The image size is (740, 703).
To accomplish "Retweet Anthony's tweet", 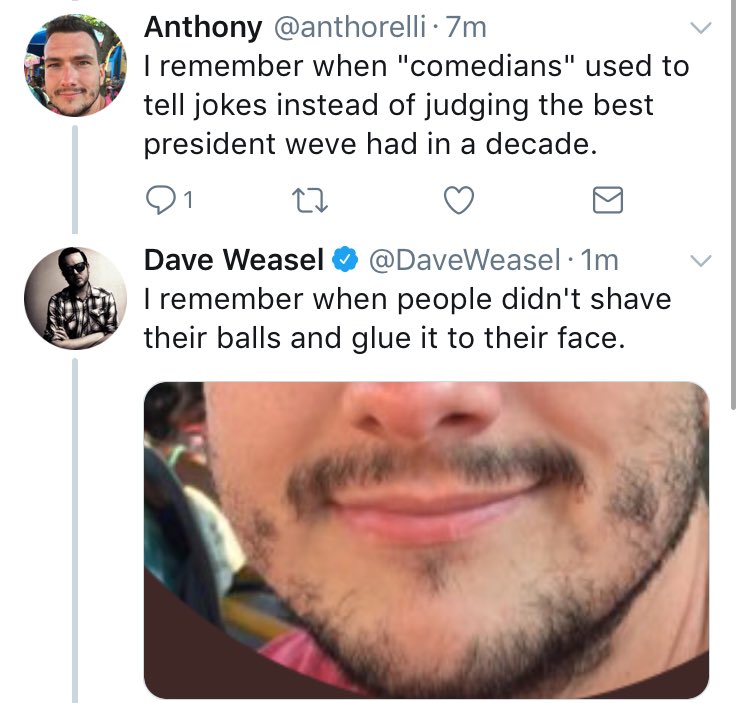I will pos(310,200).
